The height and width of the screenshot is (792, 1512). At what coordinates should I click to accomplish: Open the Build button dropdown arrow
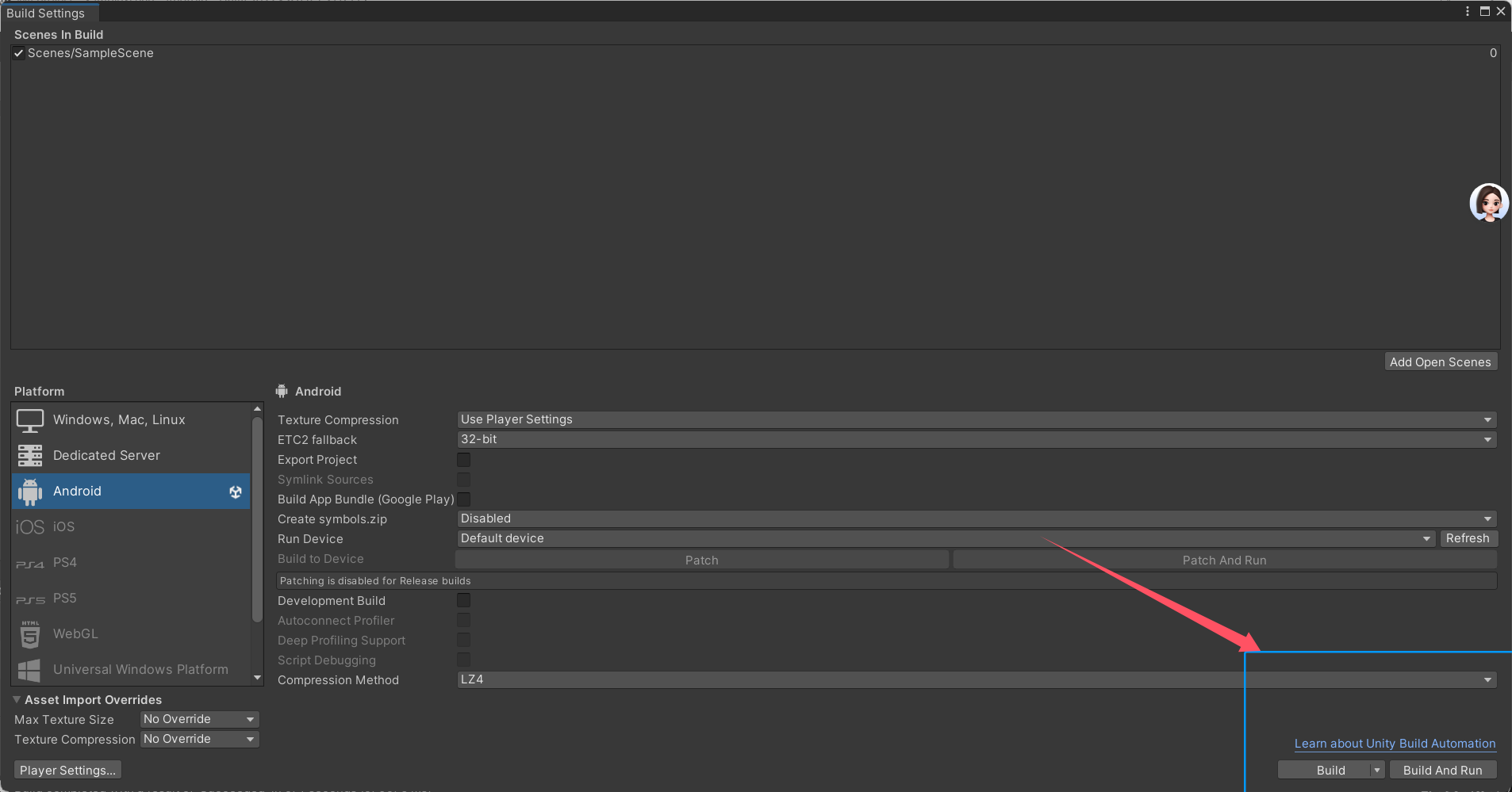[x=1377, y=771]
